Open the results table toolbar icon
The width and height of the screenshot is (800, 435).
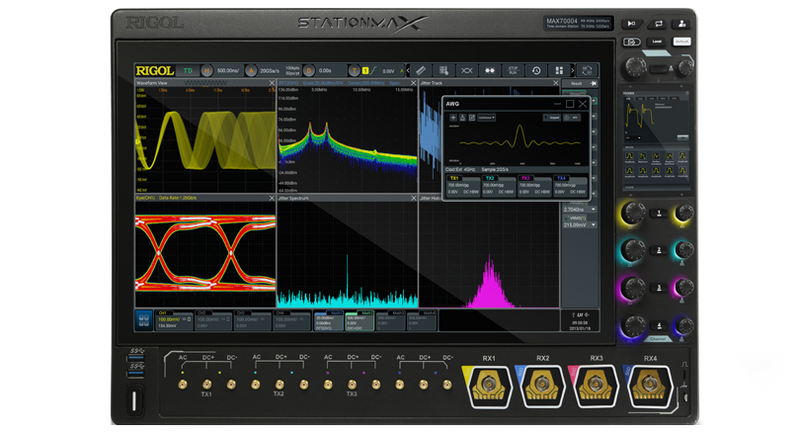[443, 70]
